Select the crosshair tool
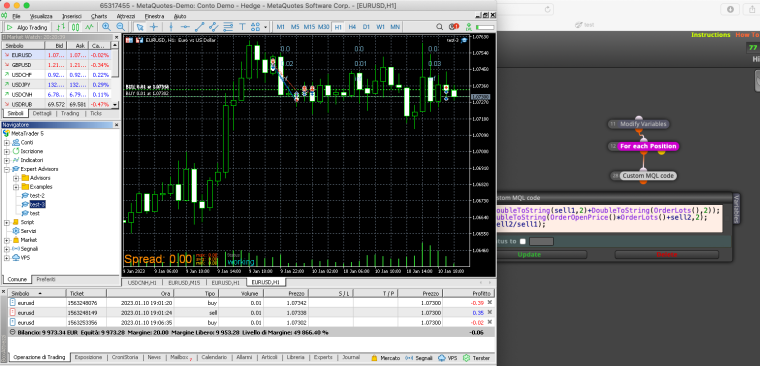Image resolution: width=760 pixels, height=366 pixels. point(154,27)
